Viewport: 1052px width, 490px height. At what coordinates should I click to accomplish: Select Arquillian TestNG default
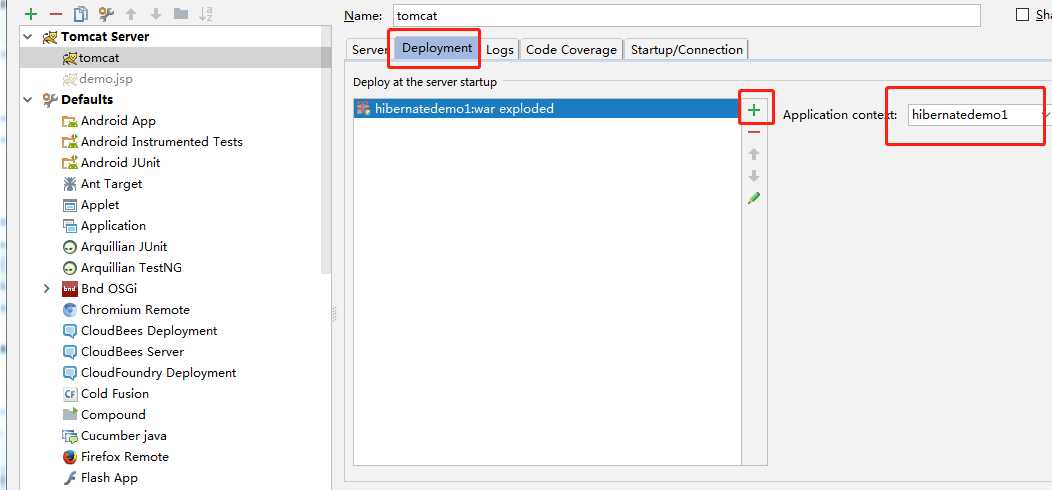(132, 268)
